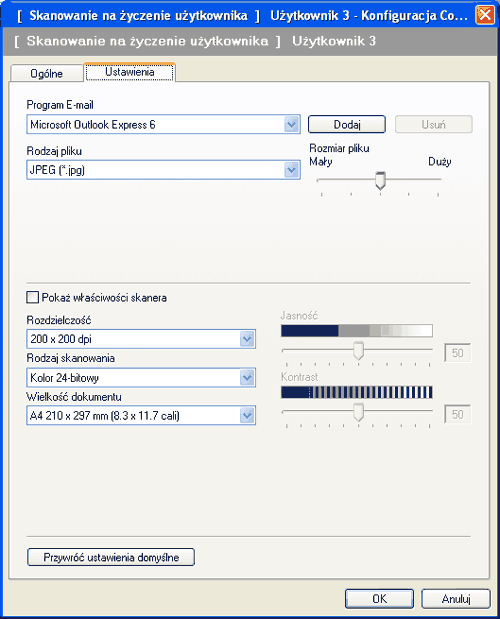Image resolution: width=500 pixels, height=619 pixels.
Task: Click the Jasność value field
Action: tap(457, 353)
